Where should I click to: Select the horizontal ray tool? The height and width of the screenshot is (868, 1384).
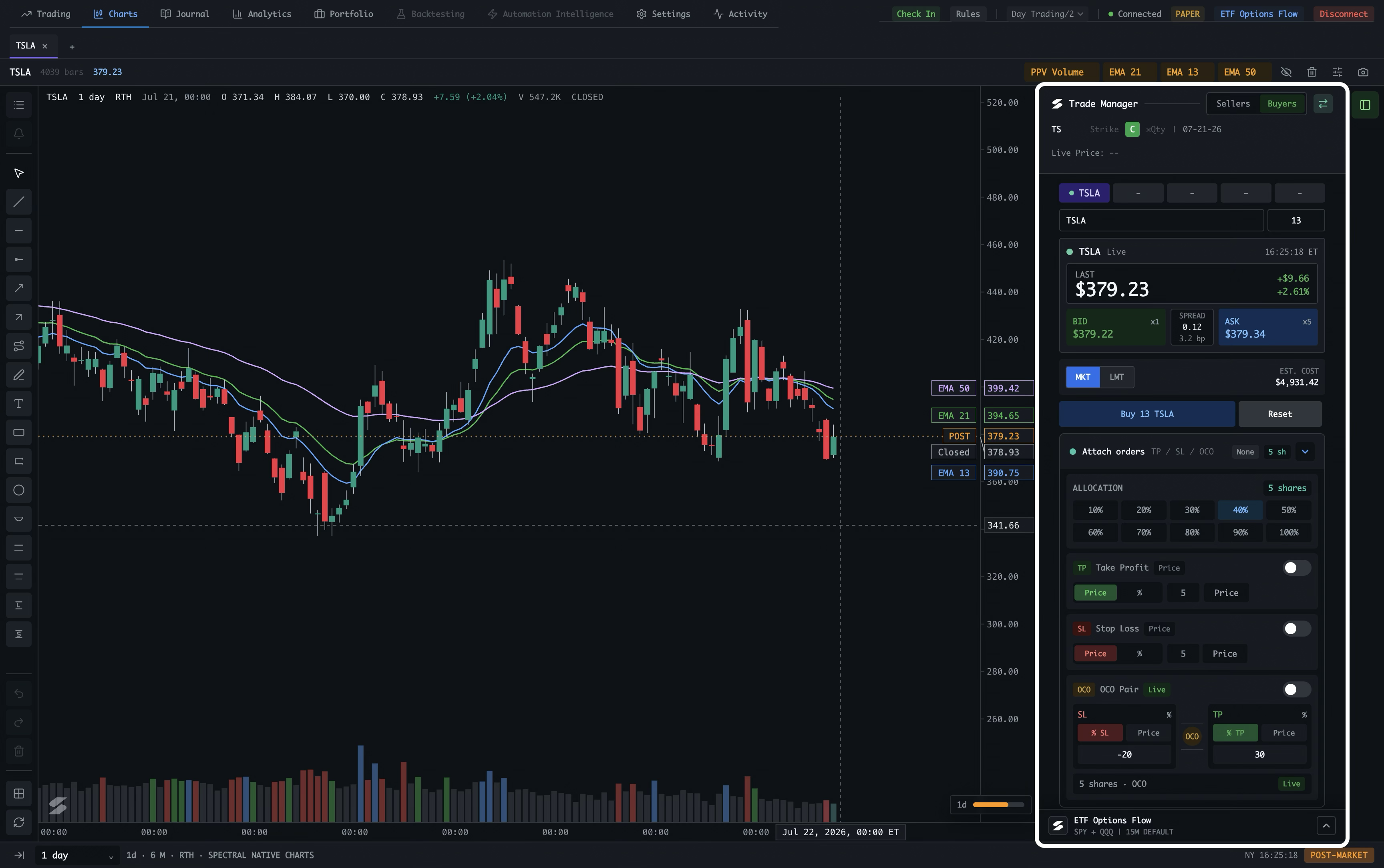(19, 259)
